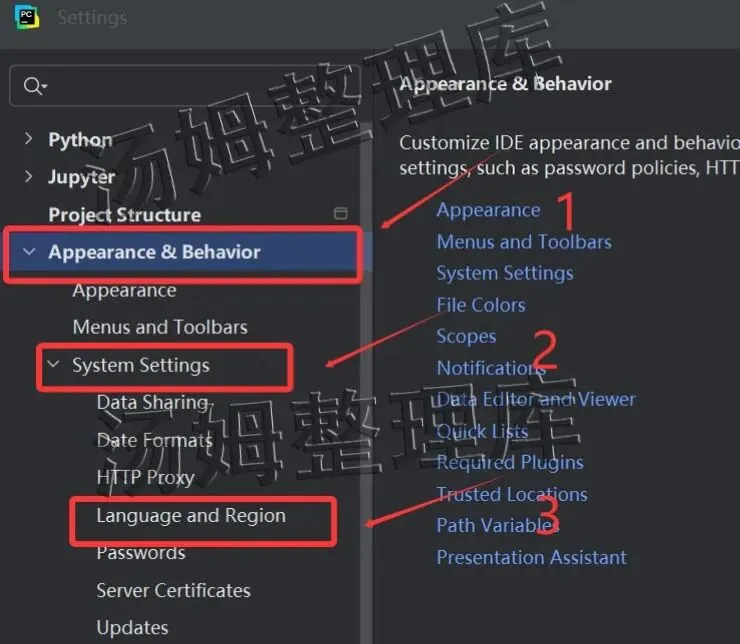Follow the Path Variables link

(x=497, y=526)
